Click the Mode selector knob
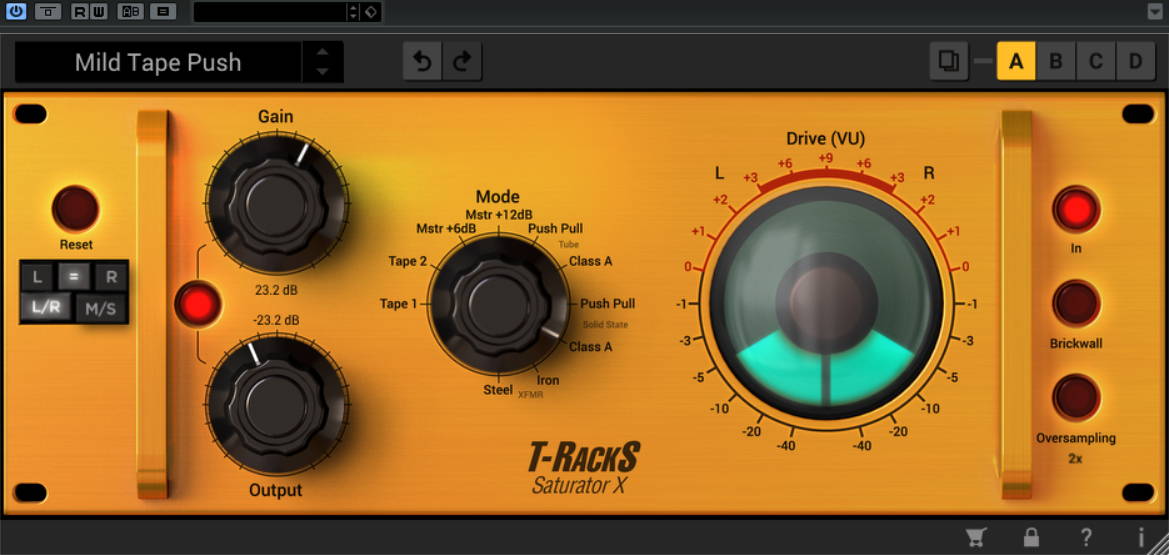This screenshot has width=1169, height=555. [499, 304]
